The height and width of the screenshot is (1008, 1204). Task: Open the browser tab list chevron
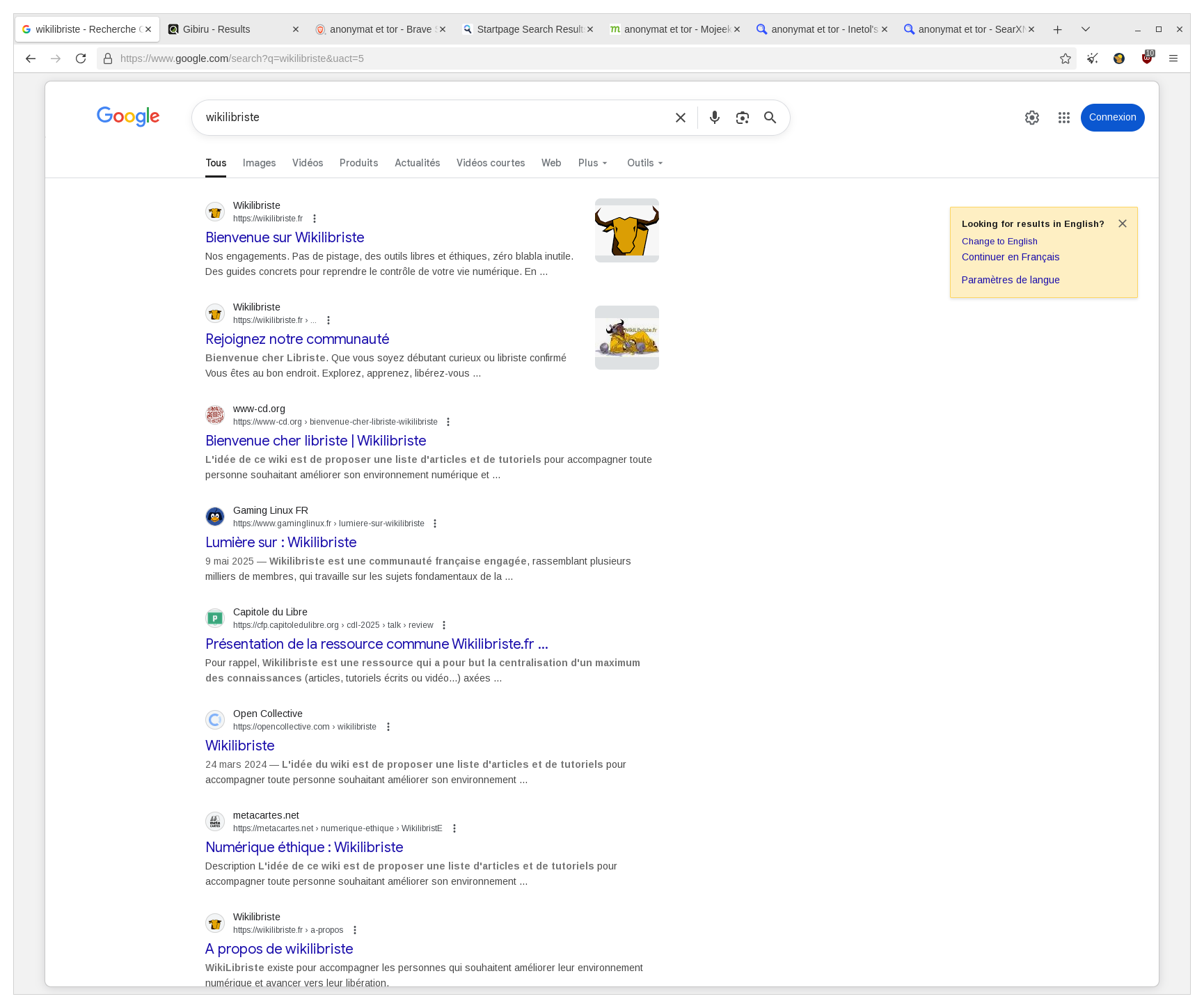tap(1084, 29)
